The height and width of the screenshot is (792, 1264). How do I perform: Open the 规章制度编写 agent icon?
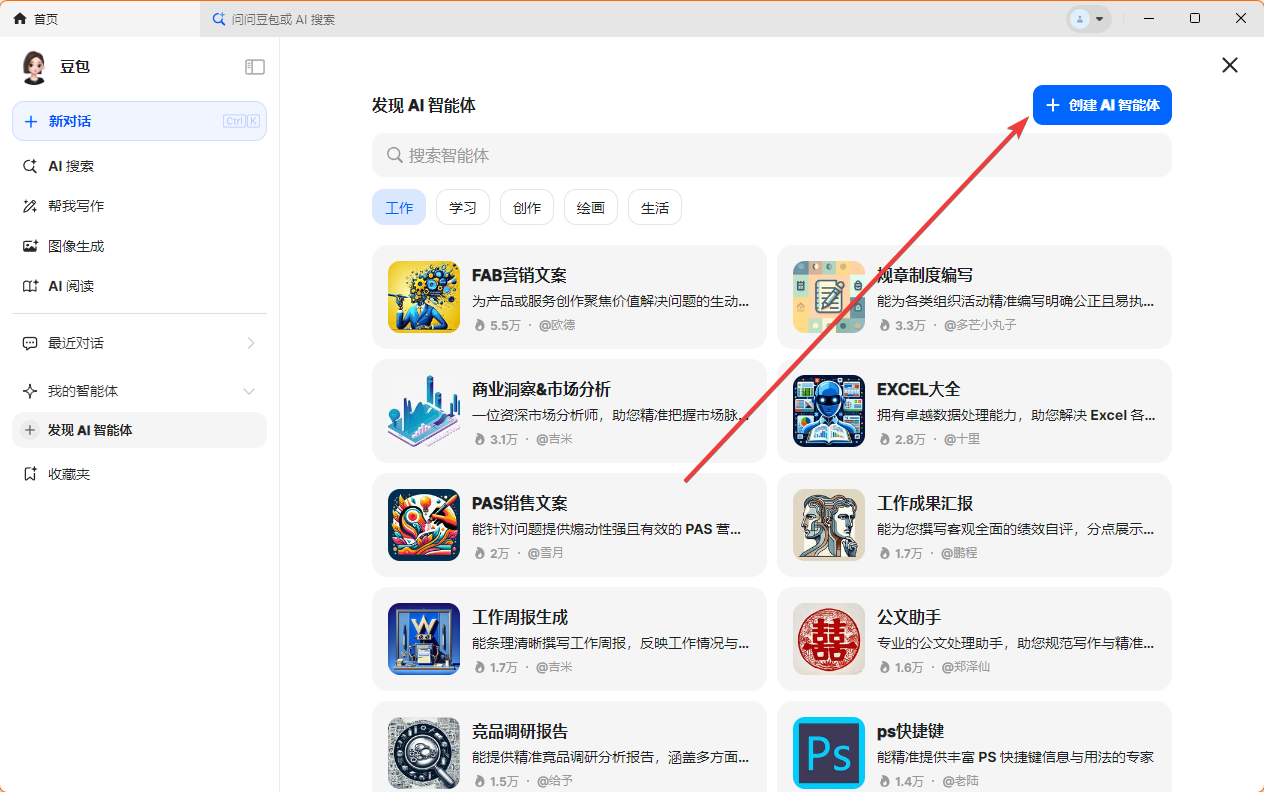(x=829, y=297)
